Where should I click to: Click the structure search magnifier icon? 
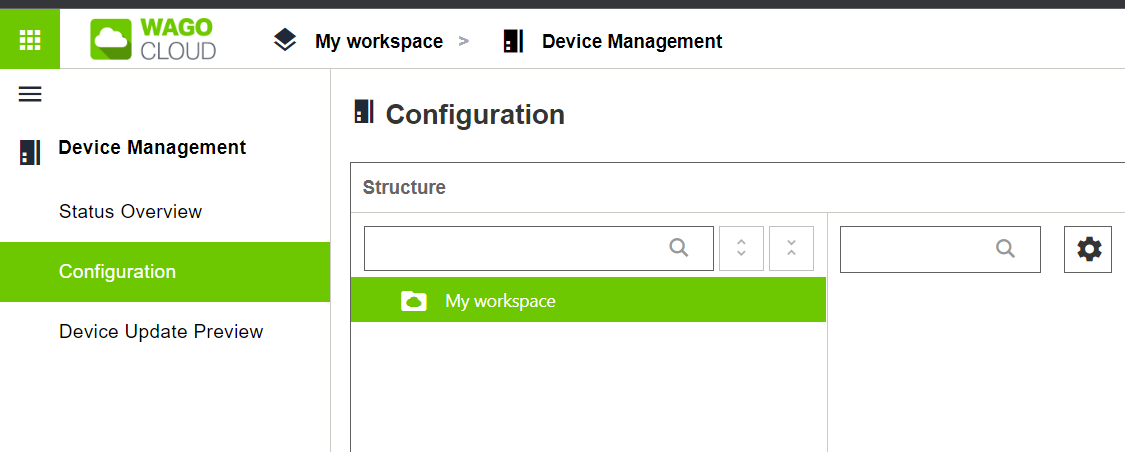pyautogui.click(x=679, y=248)
